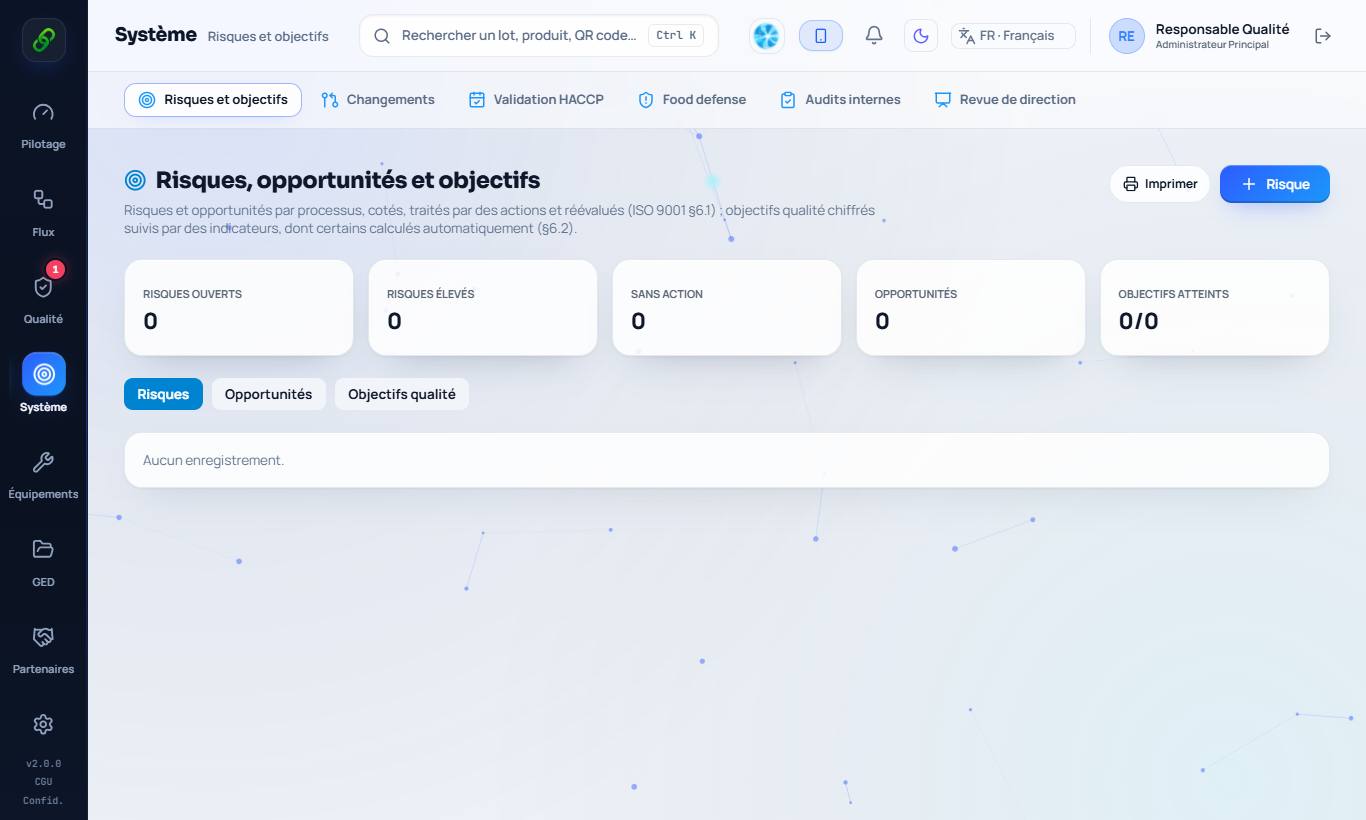
Task: Open the Confid. link in sidebar
Action: (x=43, y=800)
